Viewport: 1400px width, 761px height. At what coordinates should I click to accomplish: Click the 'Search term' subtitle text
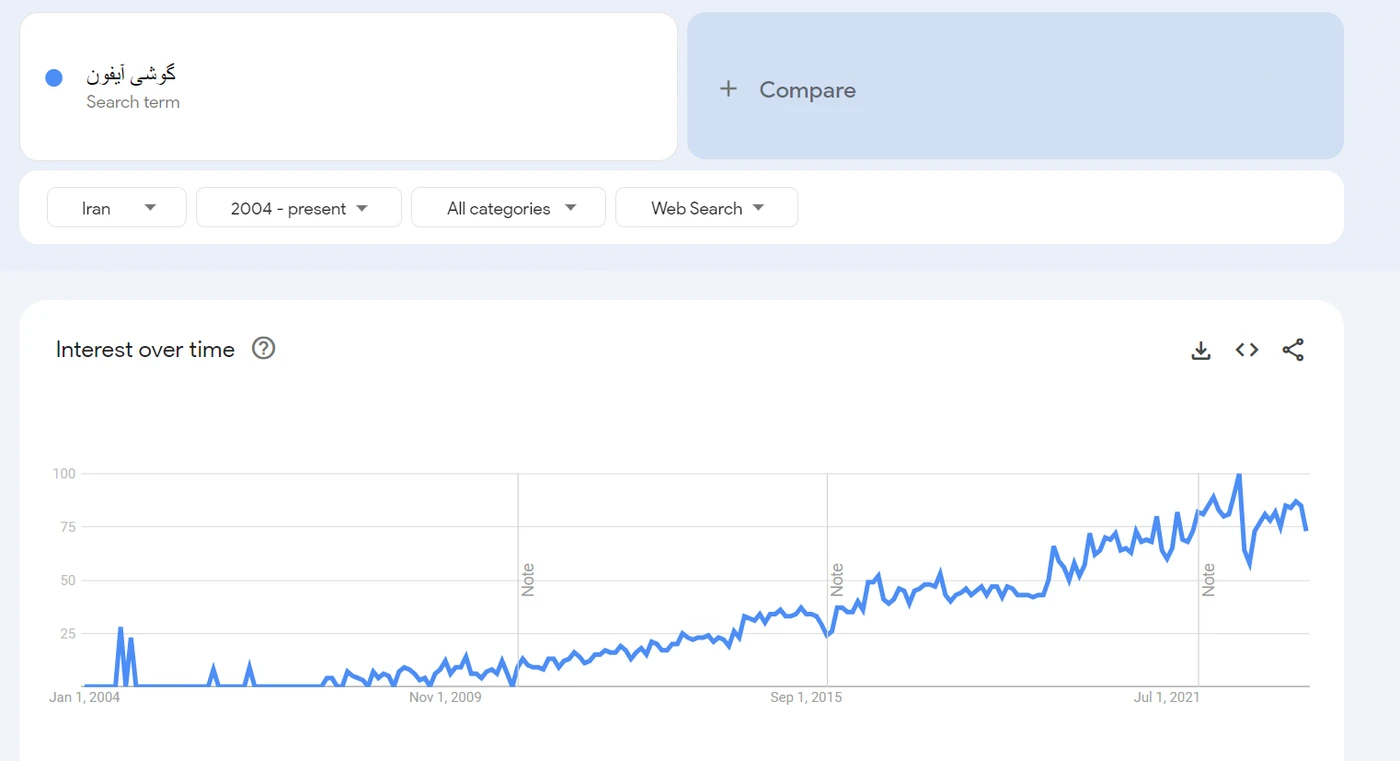point(133,102)
